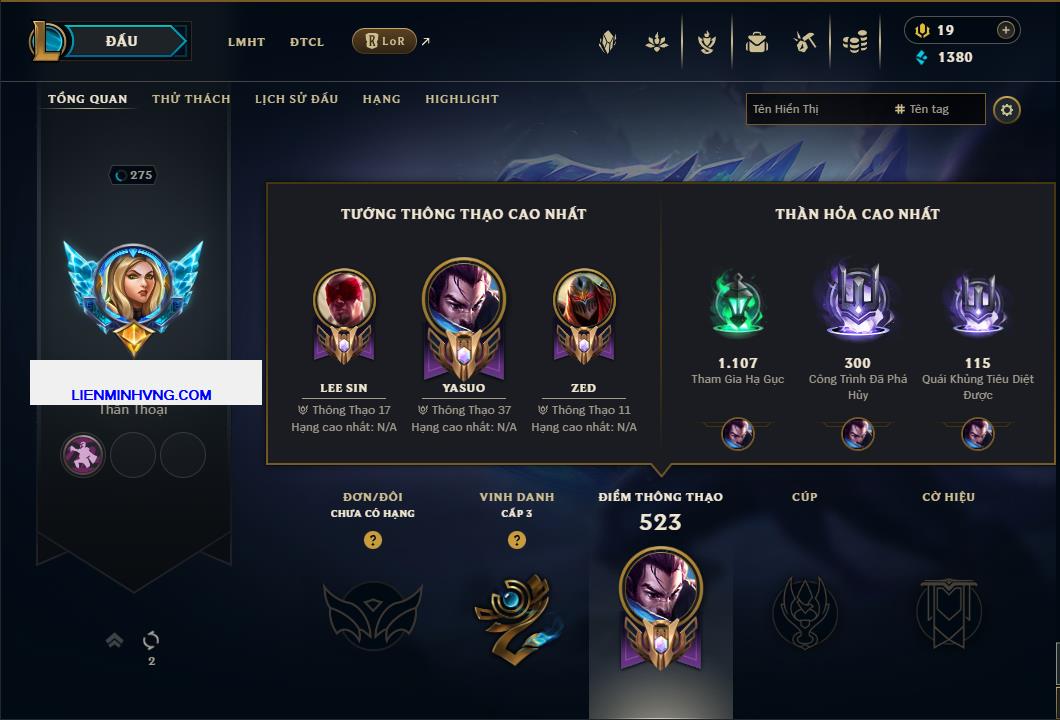Open the HIGHLIGHT tab
This screenshot has height=720, width=1060.
coord(462,99)
